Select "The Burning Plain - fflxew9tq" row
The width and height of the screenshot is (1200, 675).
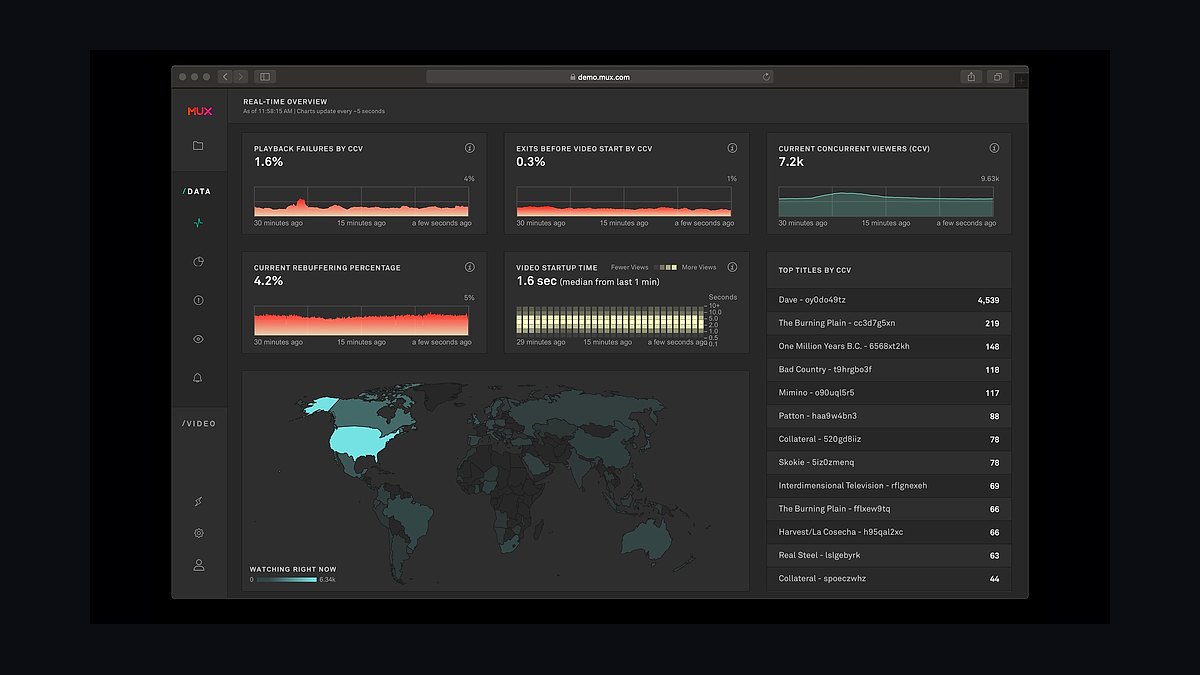[889, 508]
